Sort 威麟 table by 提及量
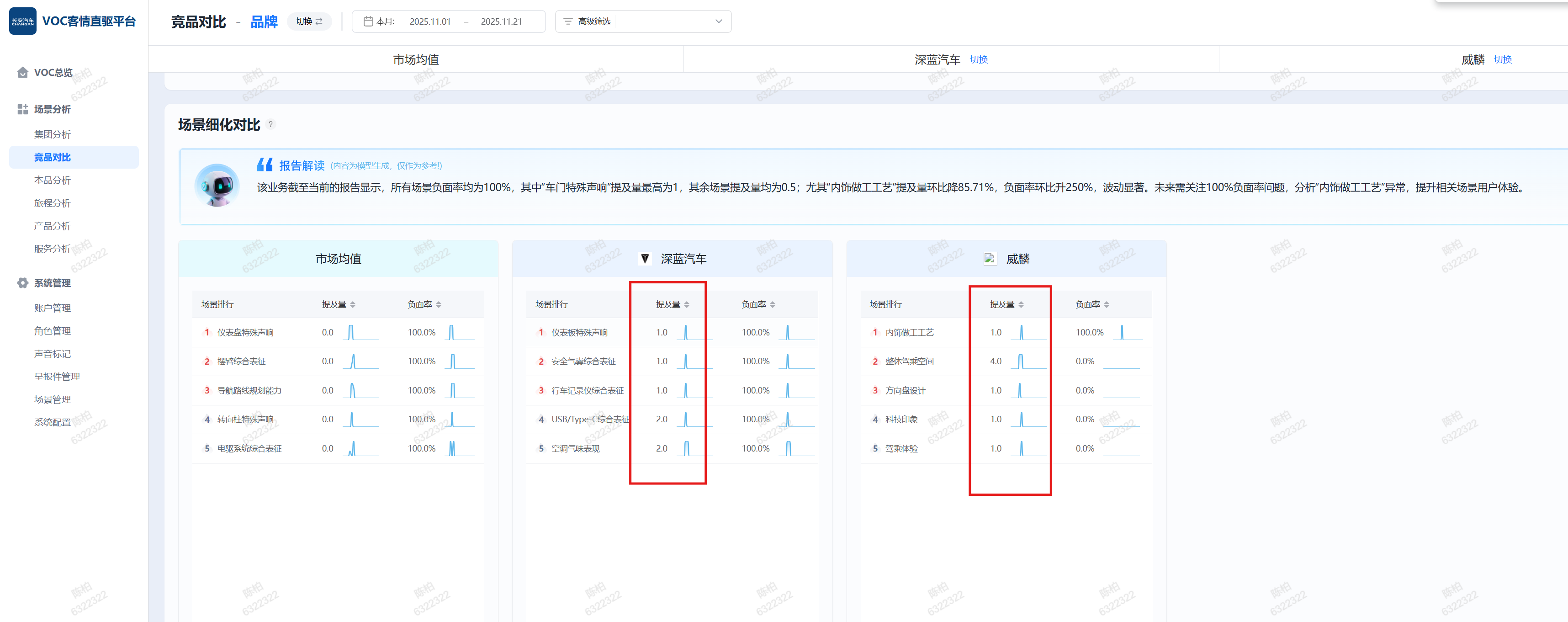 coord(1021,304)
